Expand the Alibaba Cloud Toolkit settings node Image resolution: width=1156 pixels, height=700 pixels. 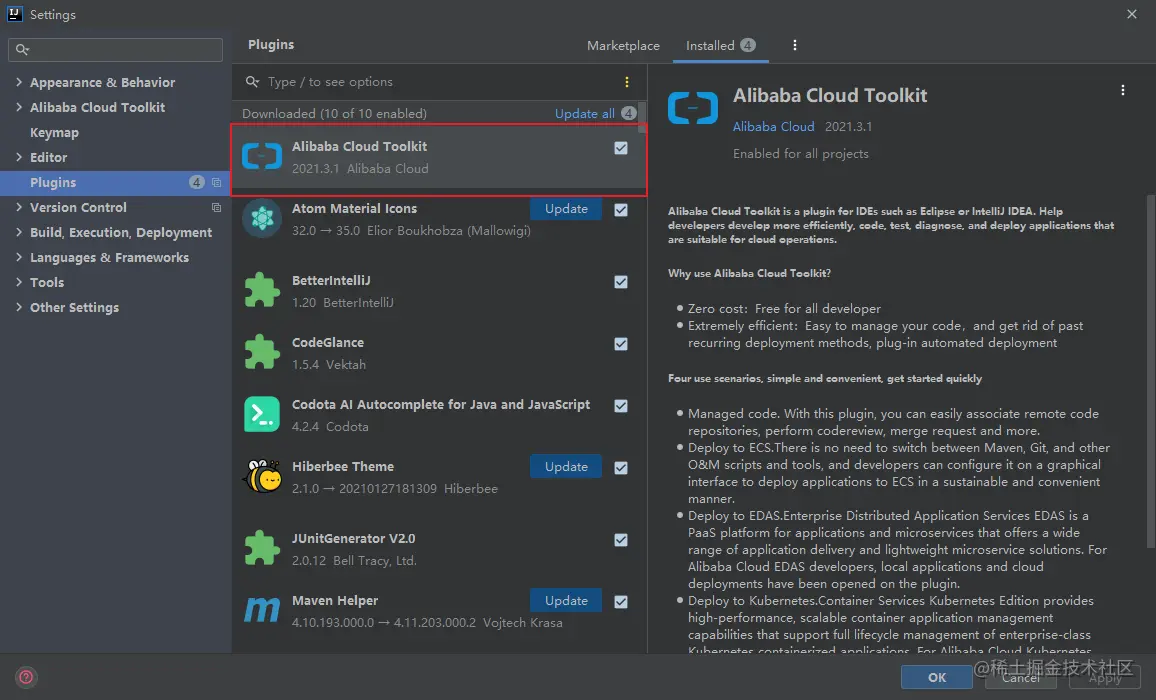(18, 107)
